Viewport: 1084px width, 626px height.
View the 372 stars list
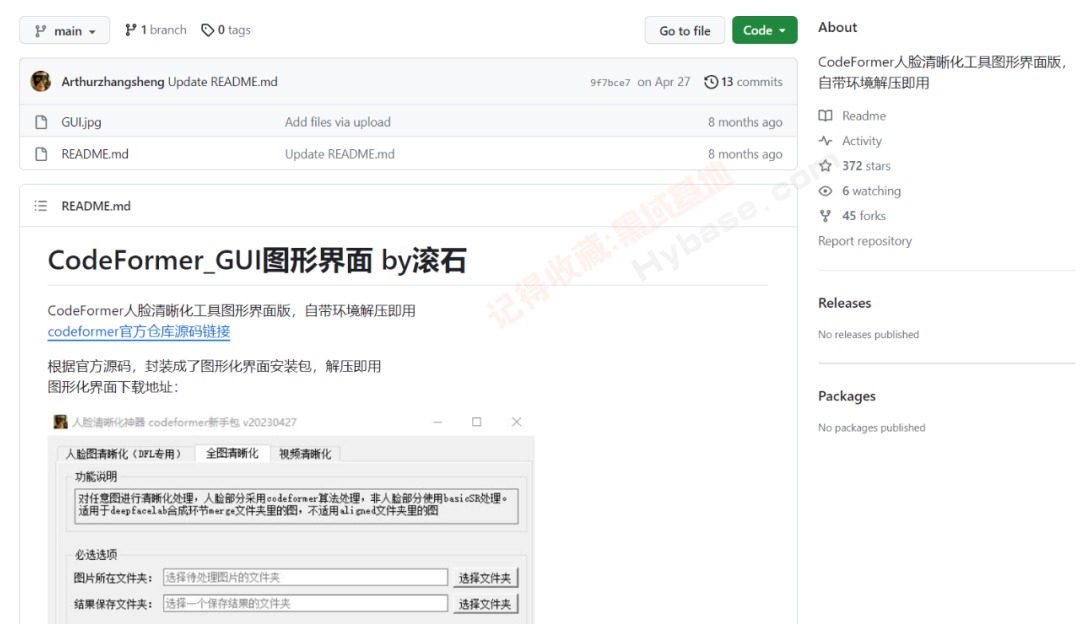click(866, 166)
